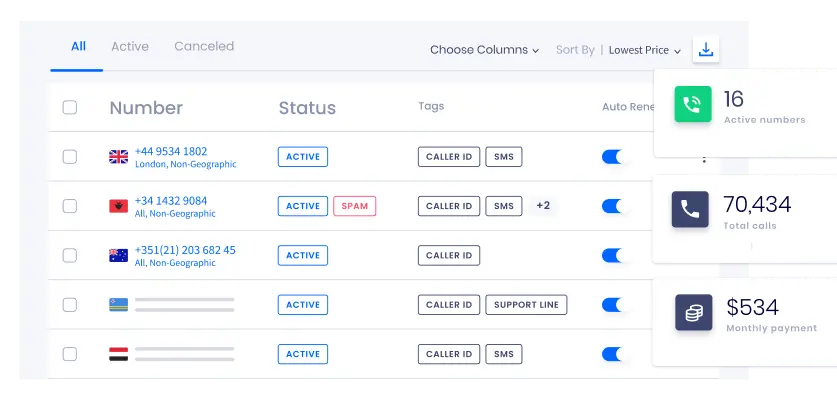Click the green active numbers phone icon

(691, 104)
